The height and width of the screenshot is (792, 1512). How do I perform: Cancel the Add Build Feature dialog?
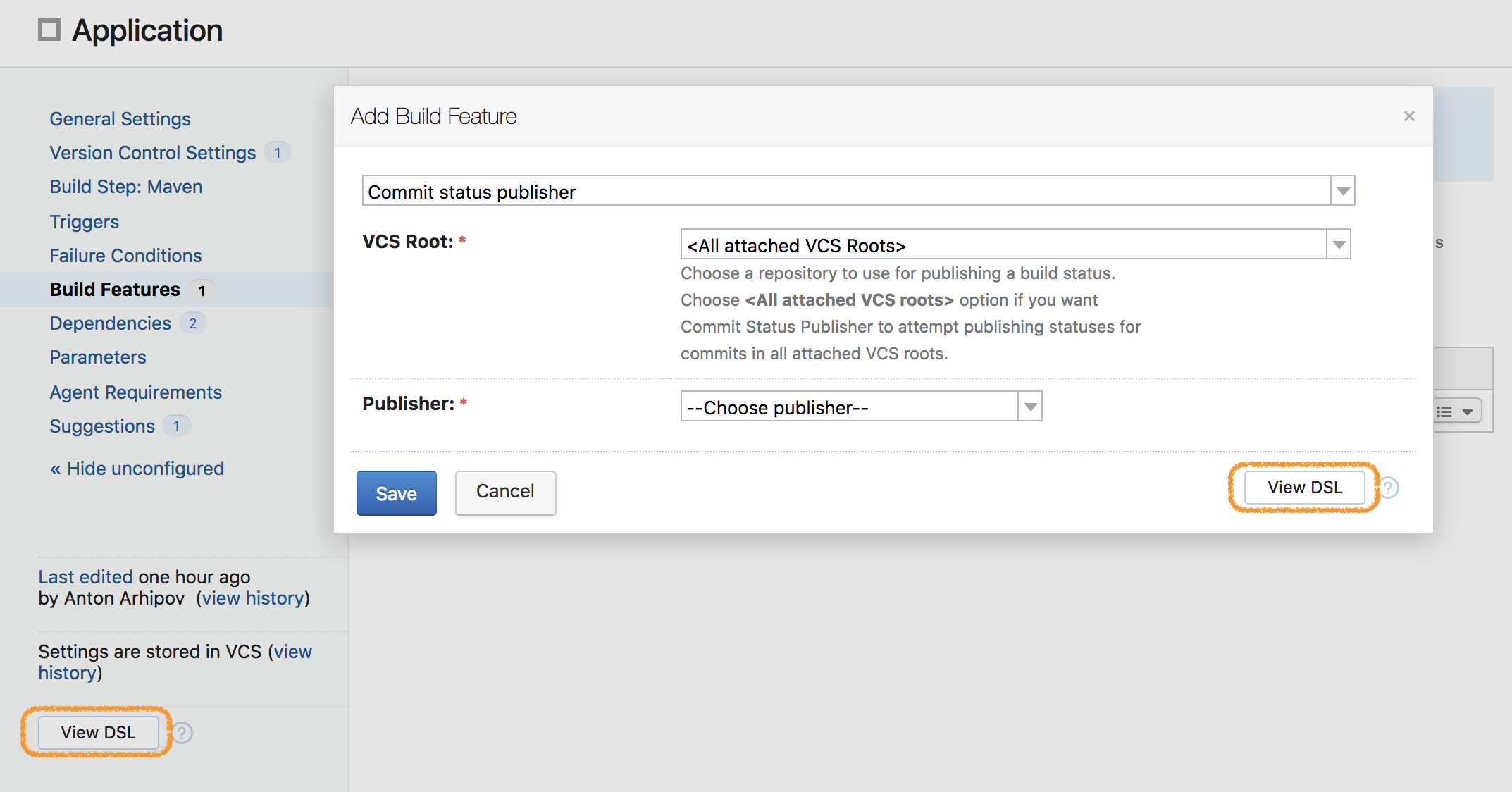[x=505, y=492]
